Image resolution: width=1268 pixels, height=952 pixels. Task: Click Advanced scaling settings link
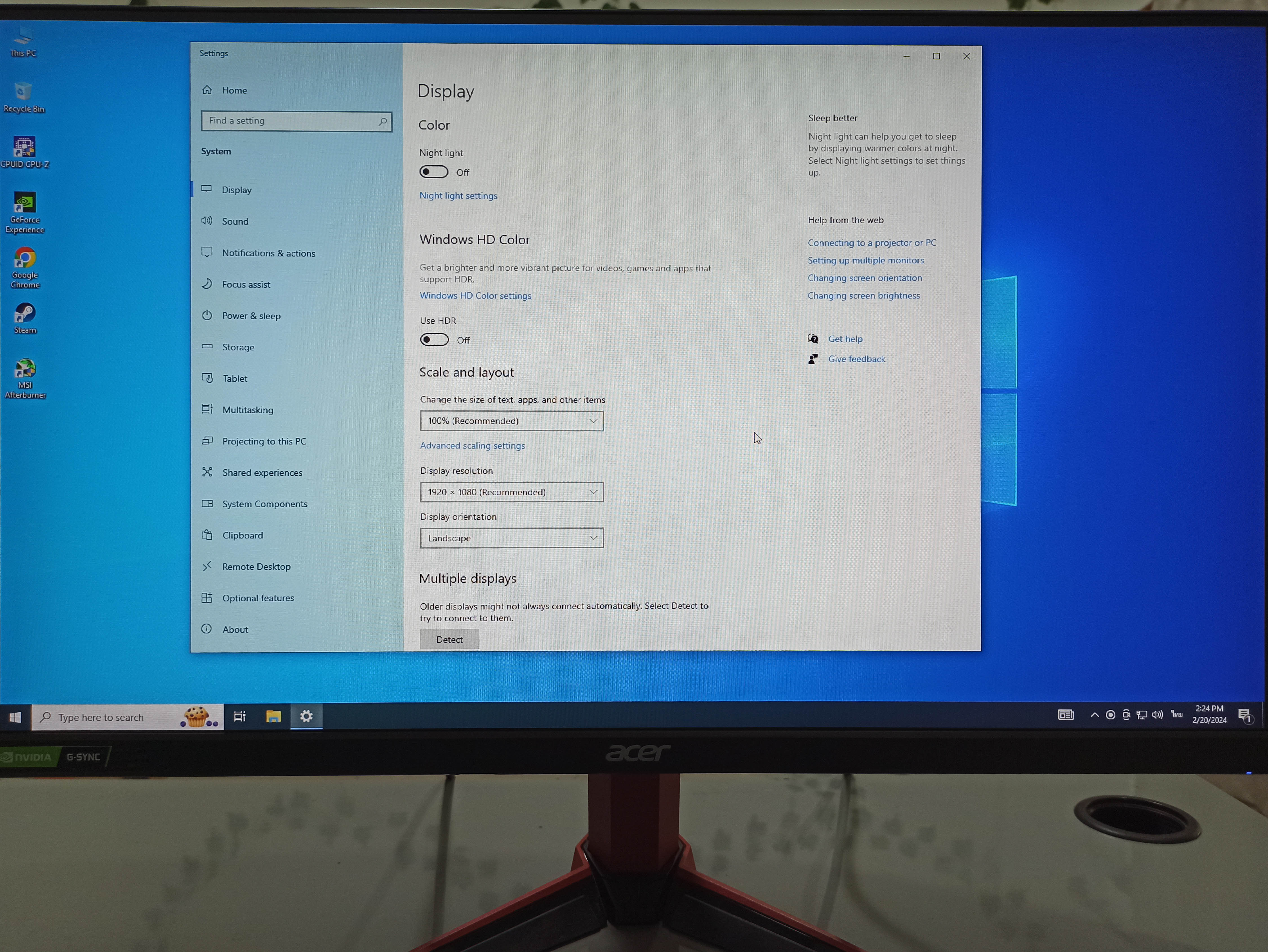pyautogui.click(x=472, y=445)
